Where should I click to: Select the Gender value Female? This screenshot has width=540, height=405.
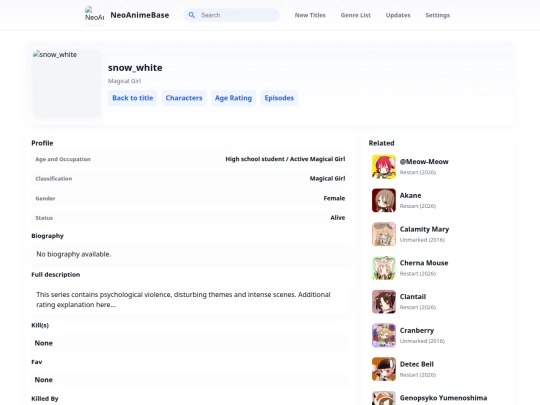pos(334,198)
